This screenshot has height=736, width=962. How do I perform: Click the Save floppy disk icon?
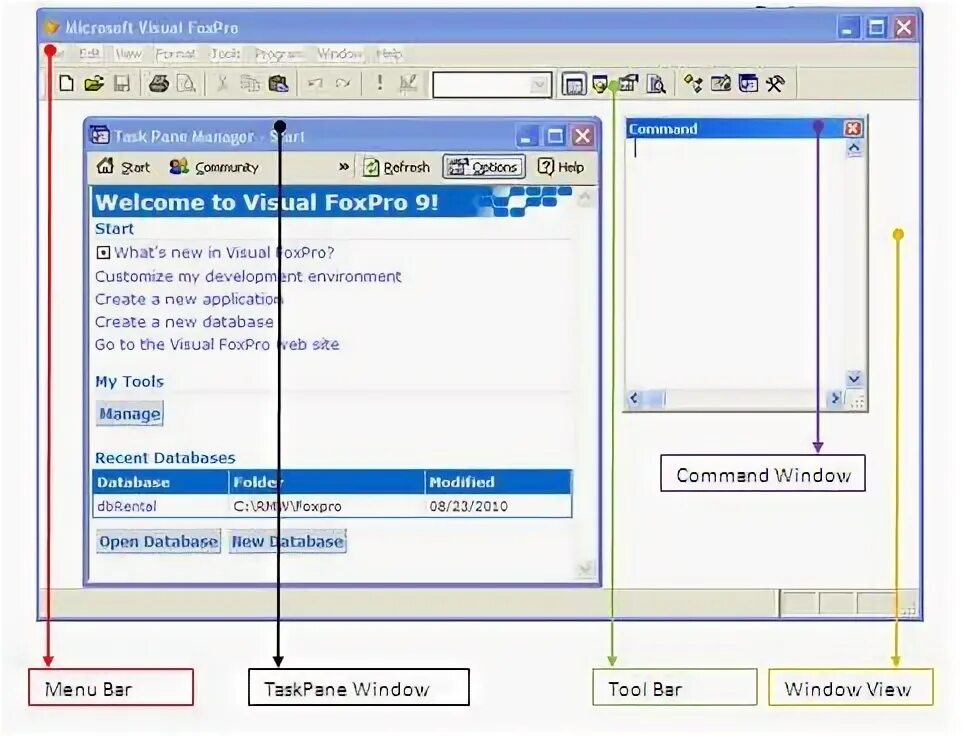(122, 83)
